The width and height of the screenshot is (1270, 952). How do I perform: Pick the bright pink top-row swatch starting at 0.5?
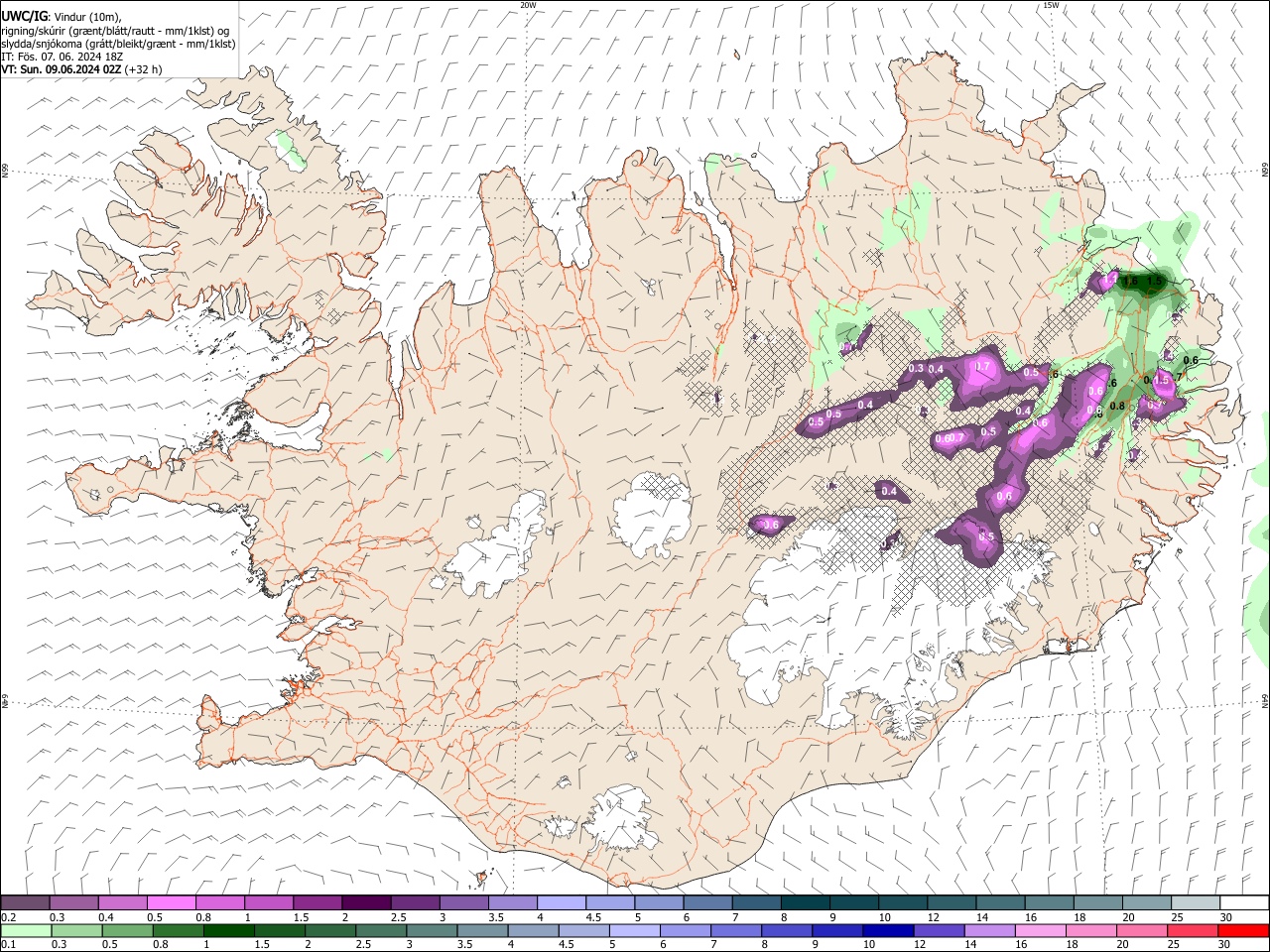tap(171, 902)
